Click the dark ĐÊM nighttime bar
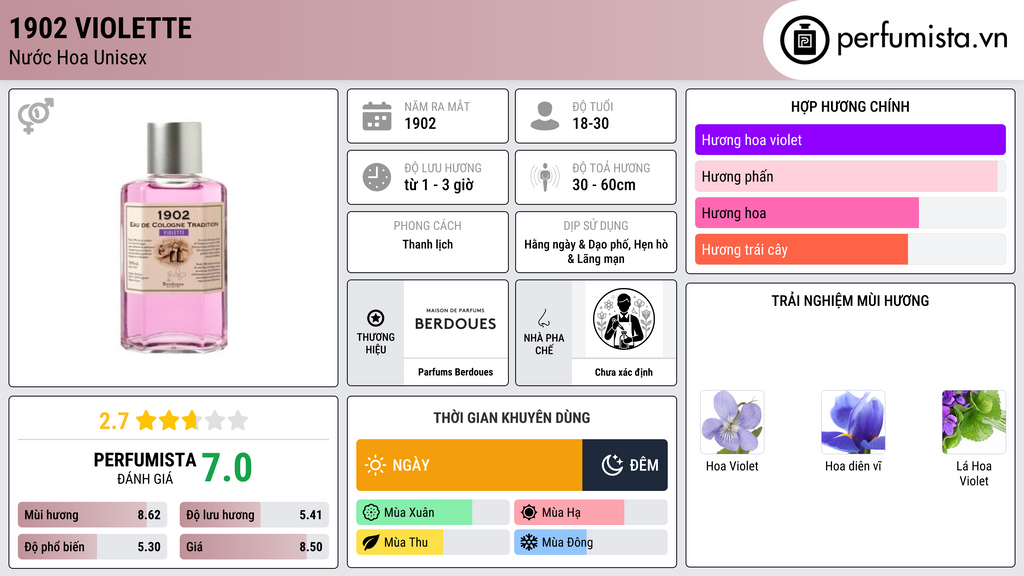Screen dimensions: 1024x576 [x=625, y=465]
